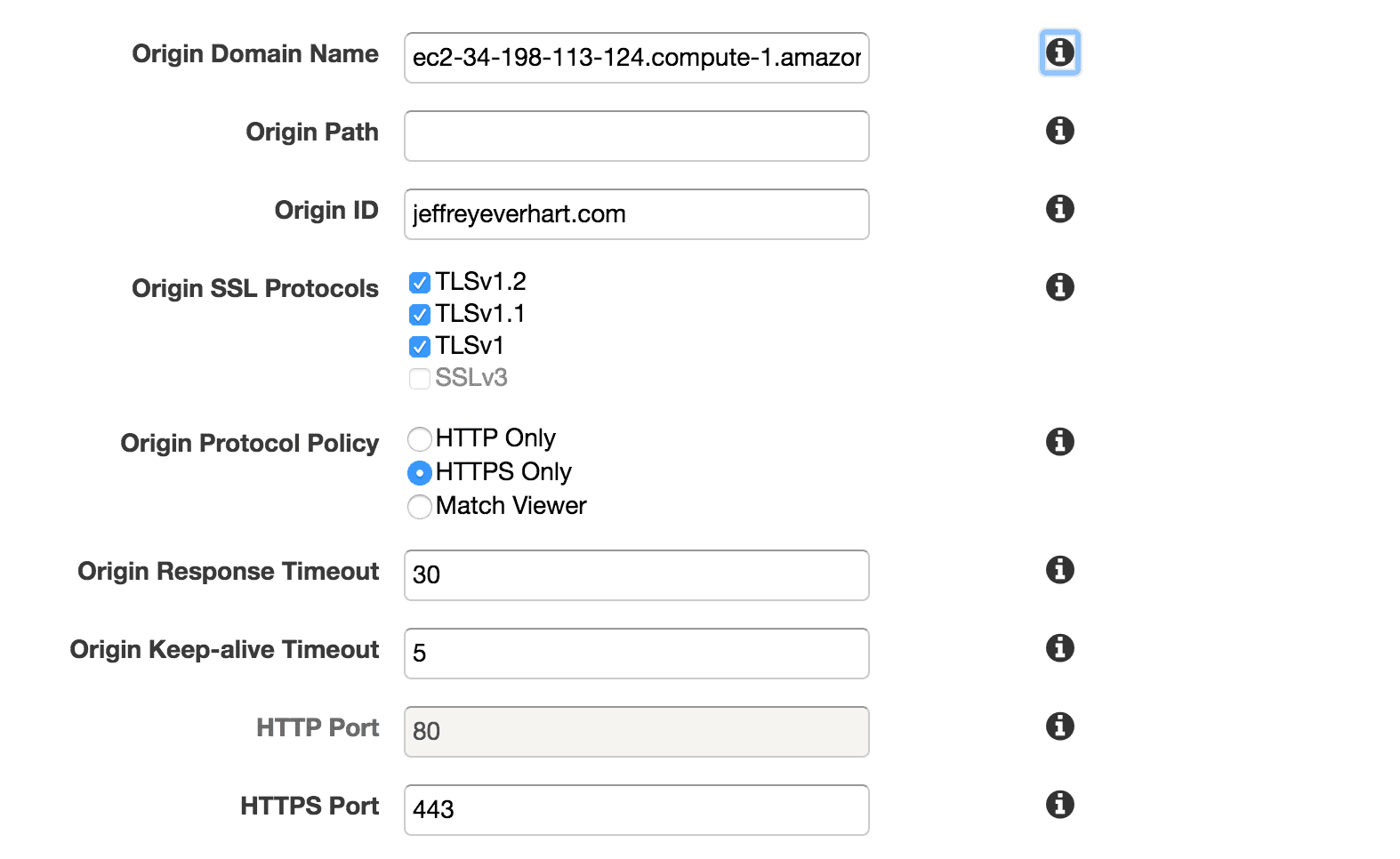Image resolution: width=1400 pixels, height=859 pixels.
Task: Open info icon for Origin Domain Name
Action: point(1059,52)
